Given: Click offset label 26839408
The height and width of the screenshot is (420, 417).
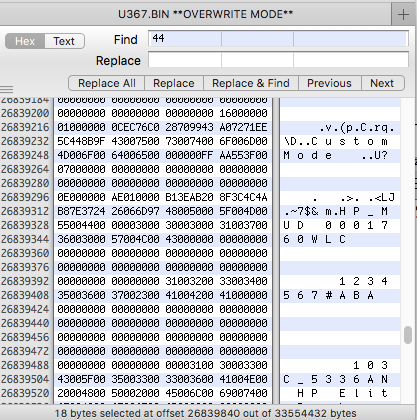Looking at the screenshot, I should click(x=25, y=295).
